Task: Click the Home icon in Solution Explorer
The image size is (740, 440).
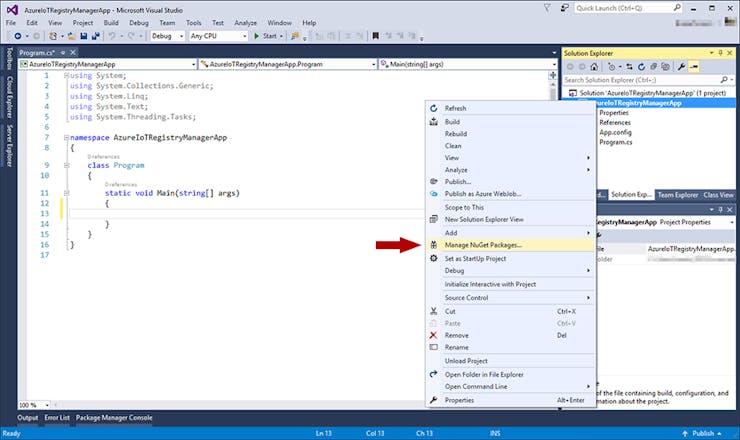Action: coord(594,67)
